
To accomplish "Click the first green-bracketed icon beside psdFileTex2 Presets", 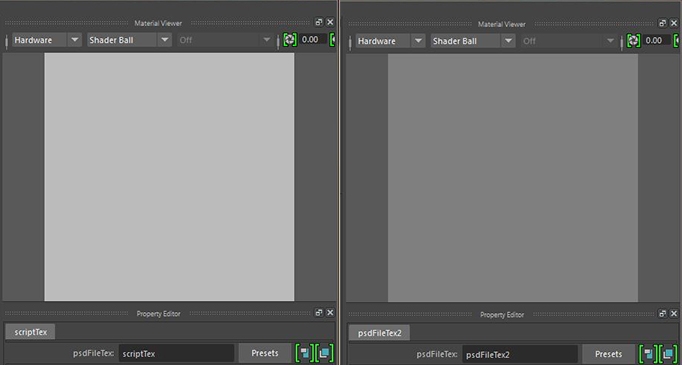I will coord(649,354).
